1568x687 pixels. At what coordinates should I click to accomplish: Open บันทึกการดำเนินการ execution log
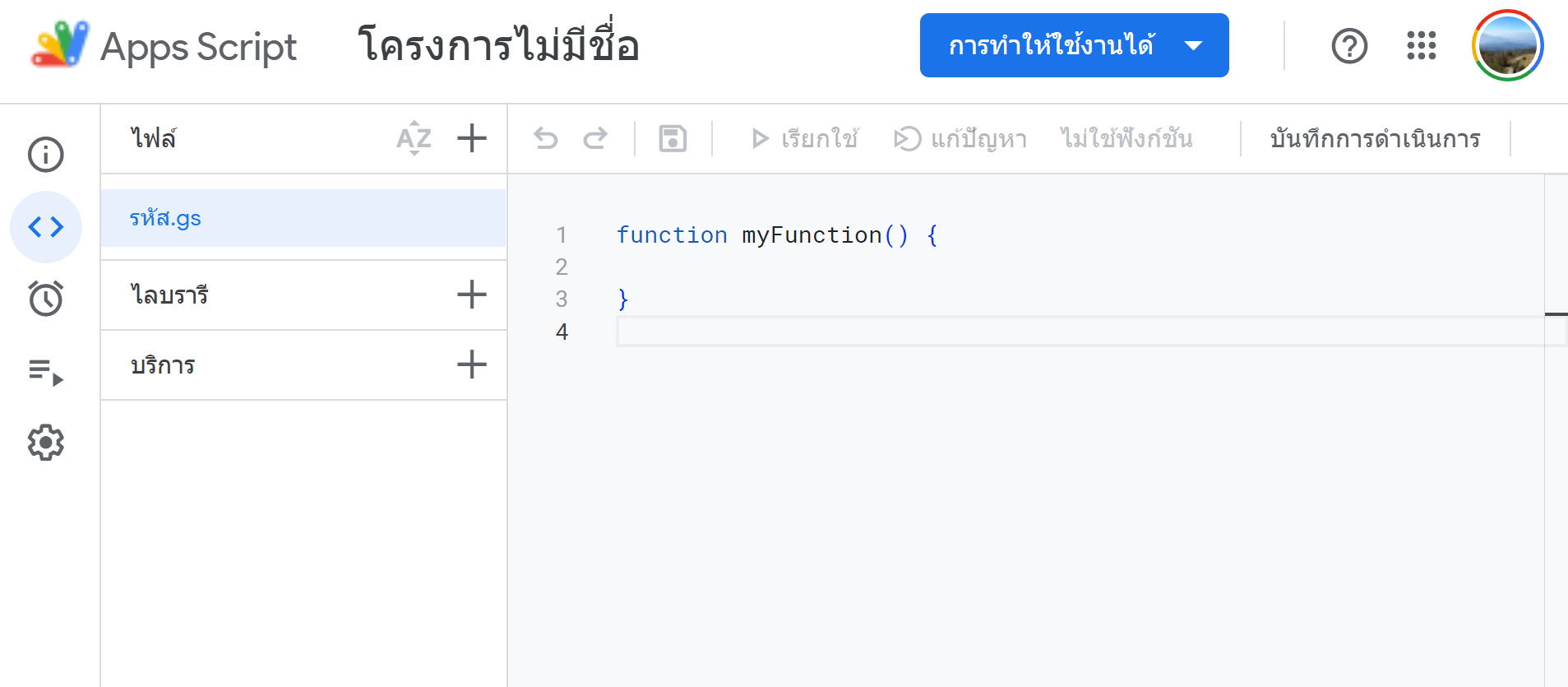(x=1376, y=138)
